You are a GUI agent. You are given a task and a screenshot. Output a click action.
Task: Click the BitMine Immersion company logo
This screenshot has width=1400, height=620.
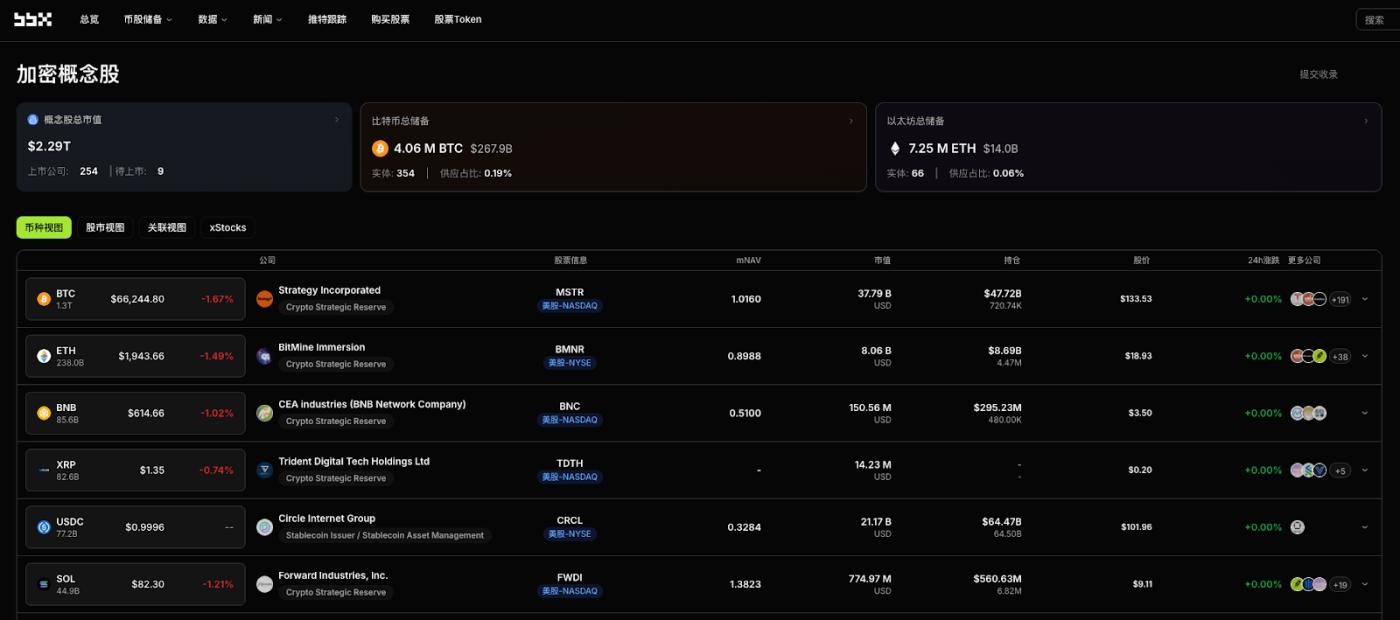(x=265, y=355)
